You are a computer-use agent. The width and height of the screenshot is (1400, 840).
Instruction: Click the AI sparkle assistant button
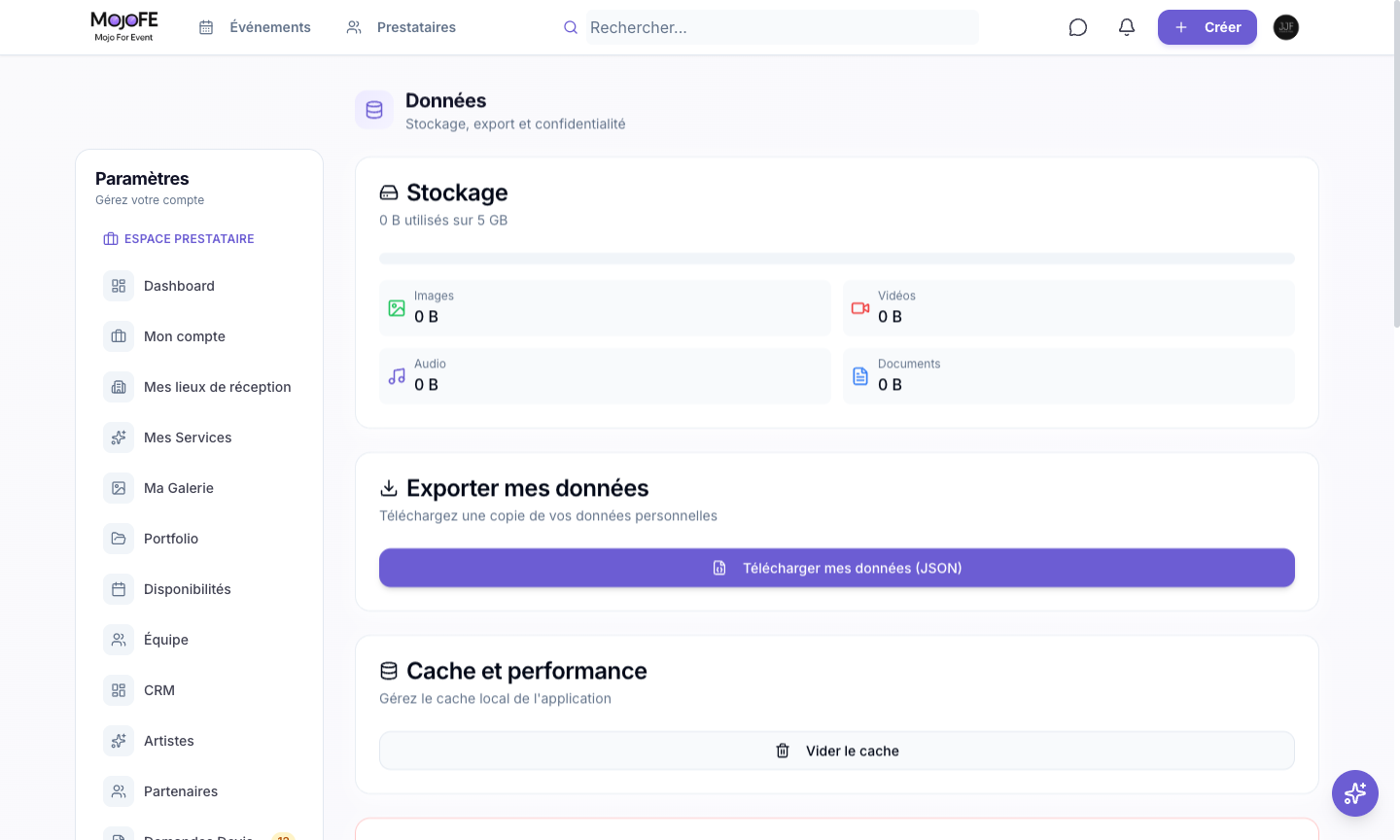pyautogui.click(x=1354, y=793)
